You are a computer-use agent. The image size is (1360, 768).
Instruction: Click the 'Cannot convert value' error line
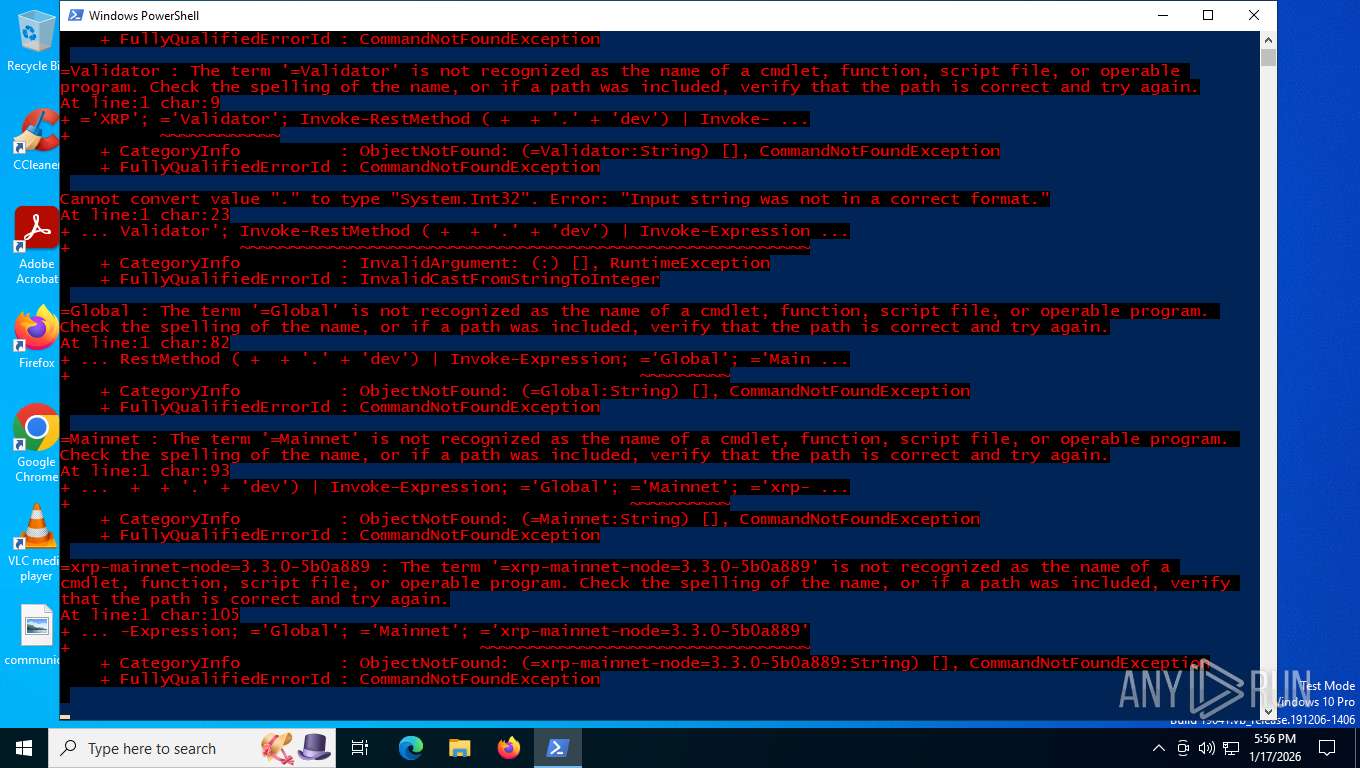click(555, 199)
